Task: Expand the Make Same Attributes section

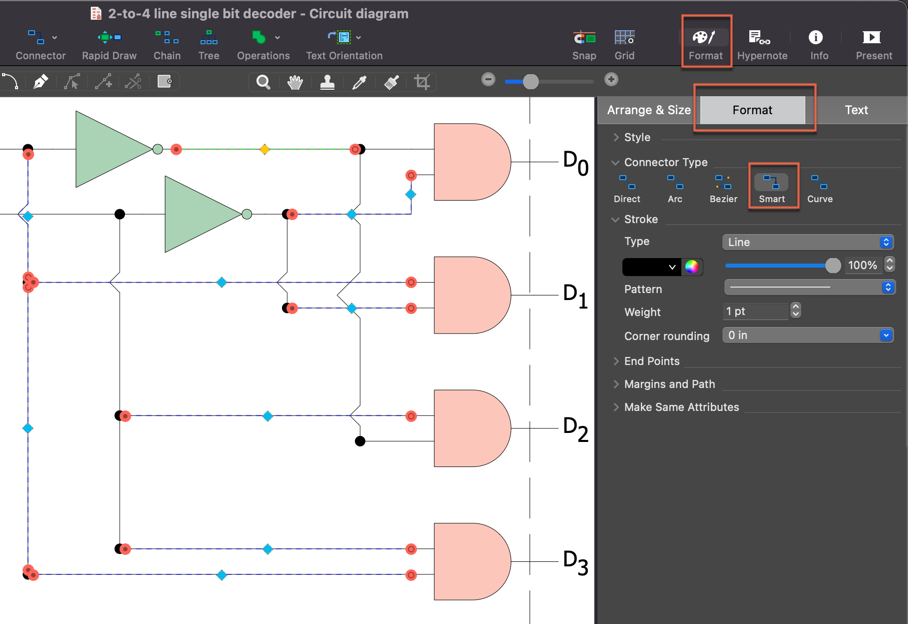Action: (616, 408)
